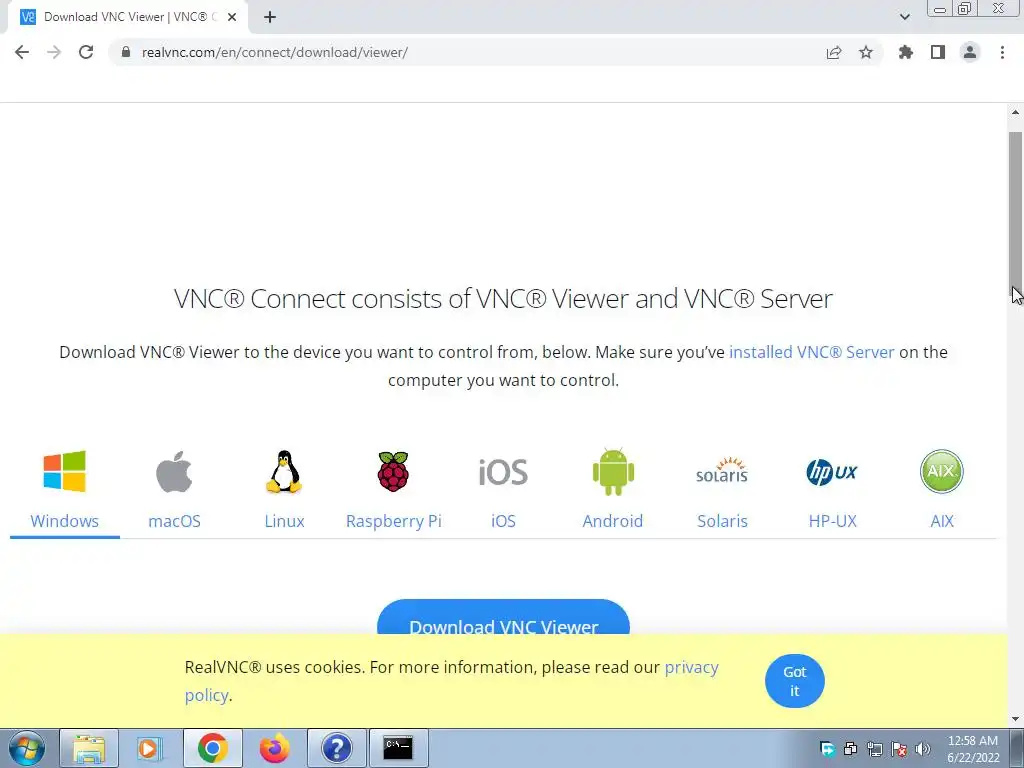Reload the page with refresh icon
This screenshot has width=1024, height=768.
[86, 52]
